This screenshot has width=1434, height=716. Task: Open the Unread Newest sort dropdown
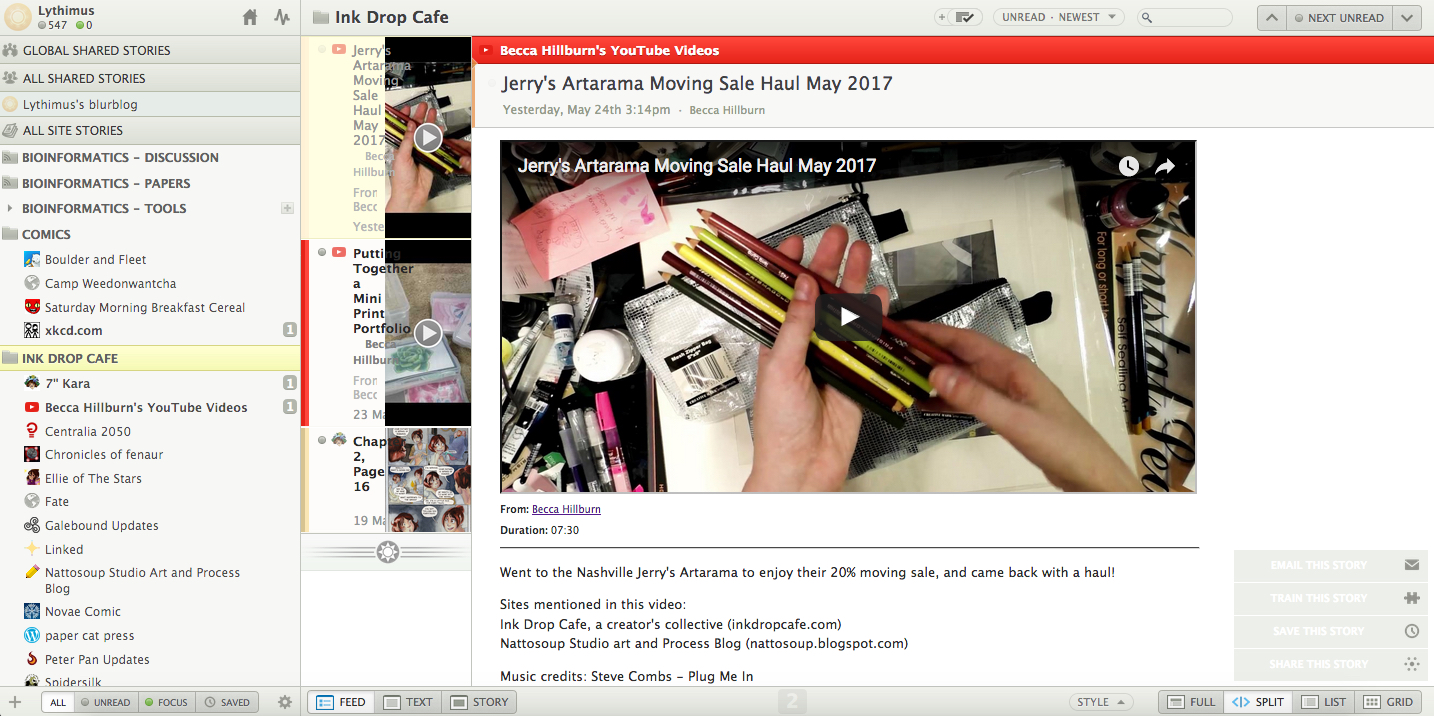(1058, 17)
